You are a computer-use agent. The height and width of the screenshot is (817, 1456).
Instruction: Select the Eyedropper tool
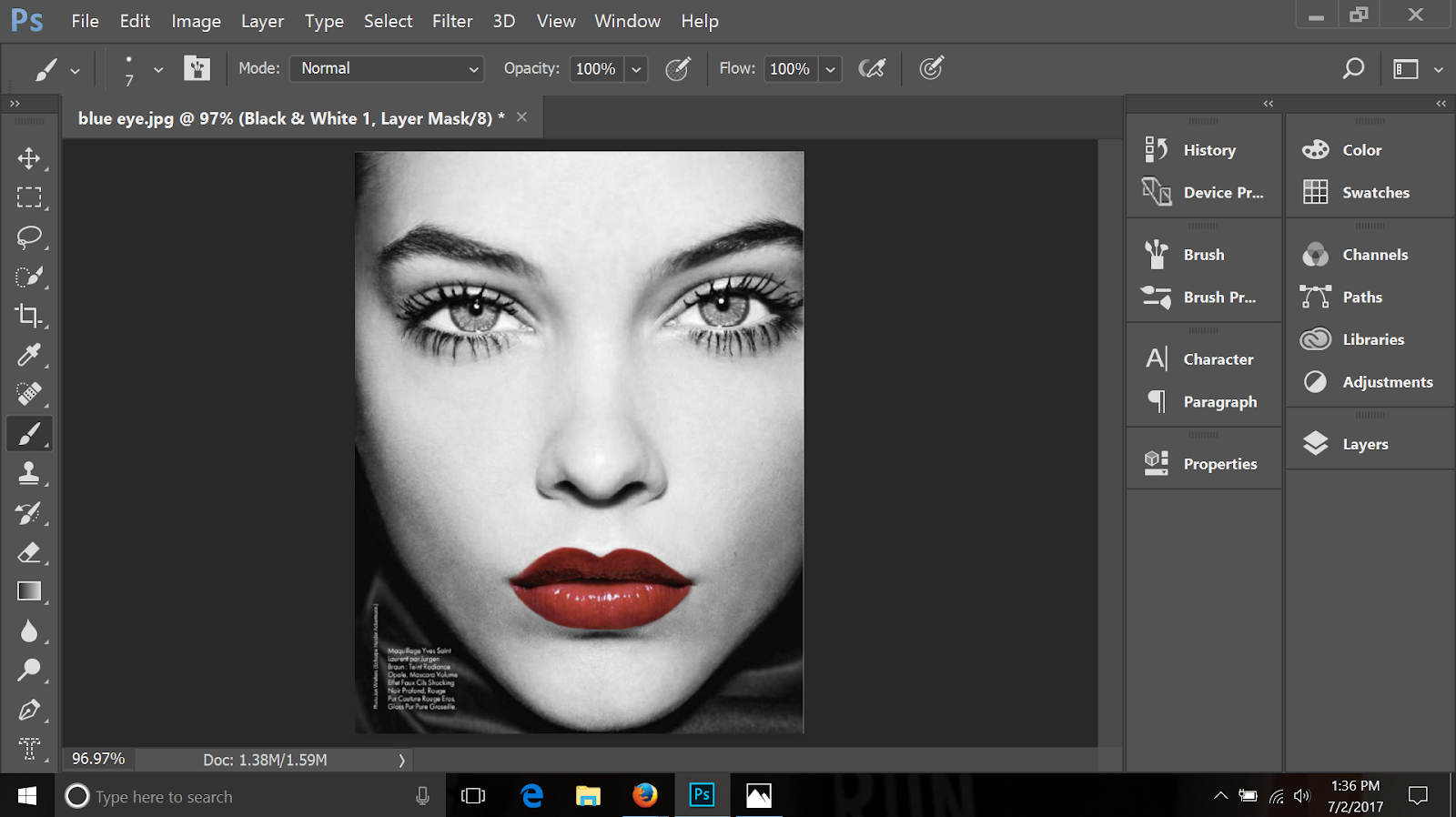point(29,355)
